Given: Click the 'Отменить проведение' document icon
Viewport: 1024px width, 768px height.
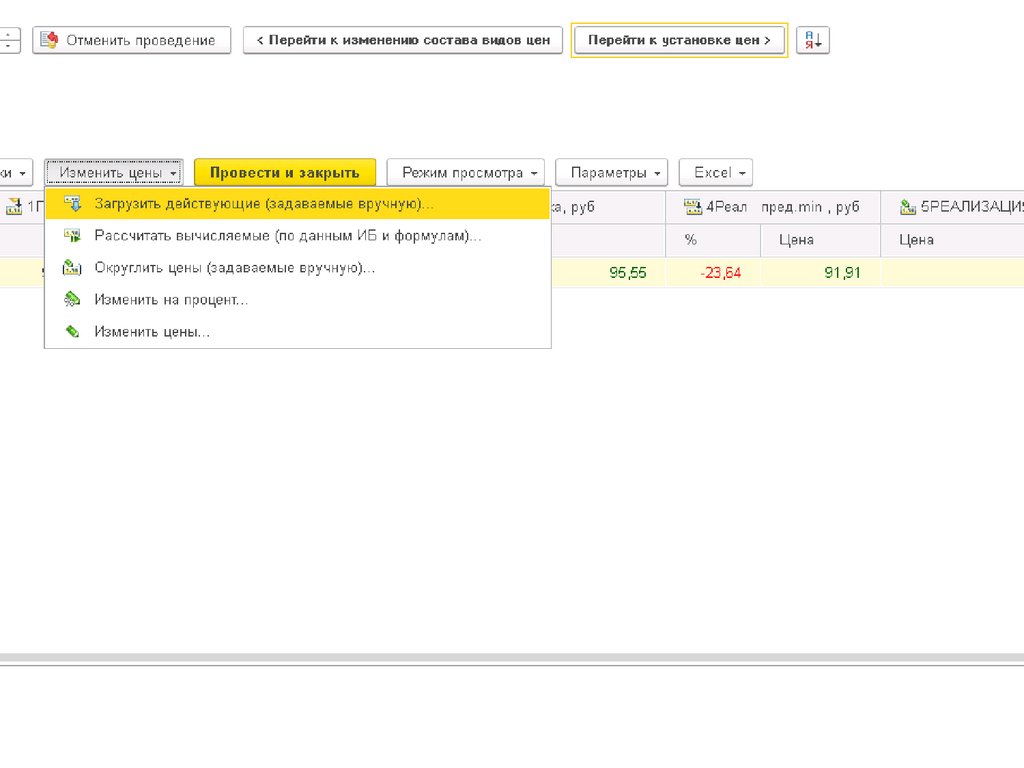Looking at the screenshot, I should tap(49, 40).
